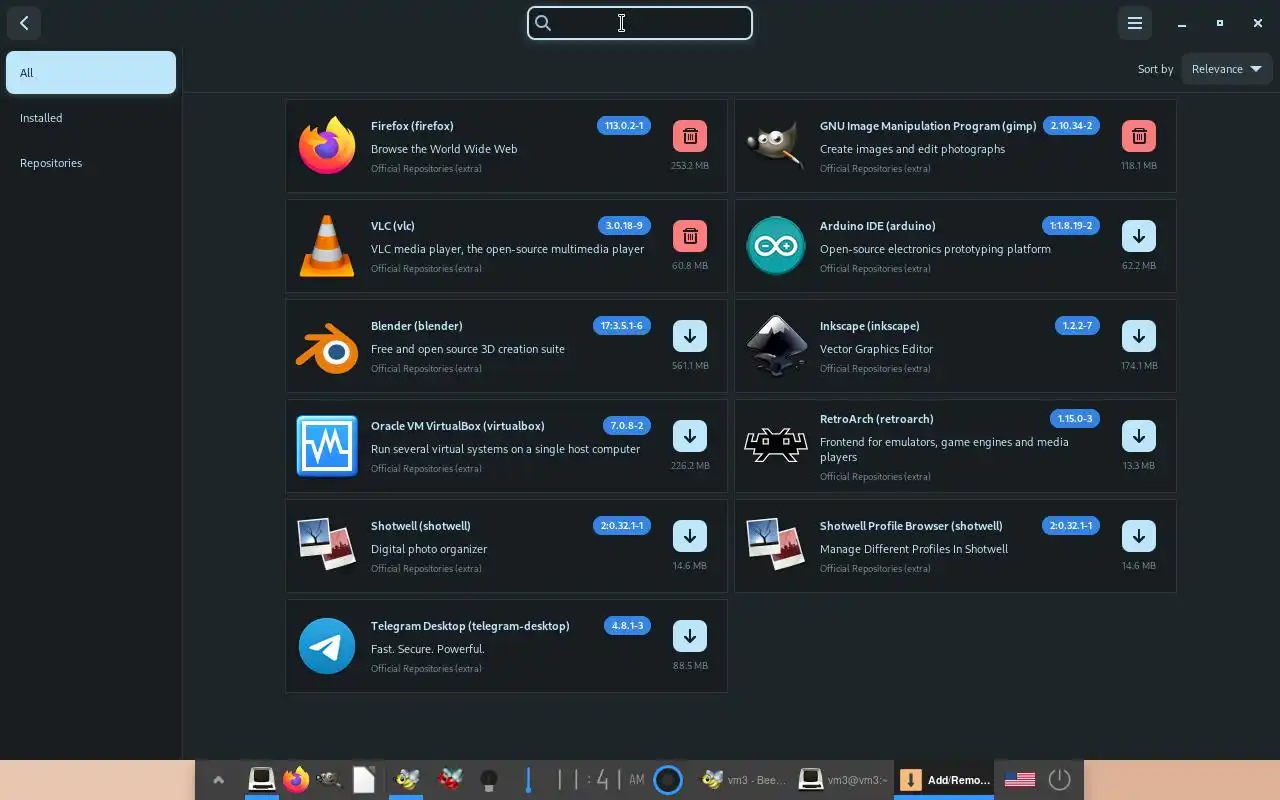This screenshot has width=1280, height=800.
Task: Launch Firefox from the taskbar
Action: click(x=295, y=779)
